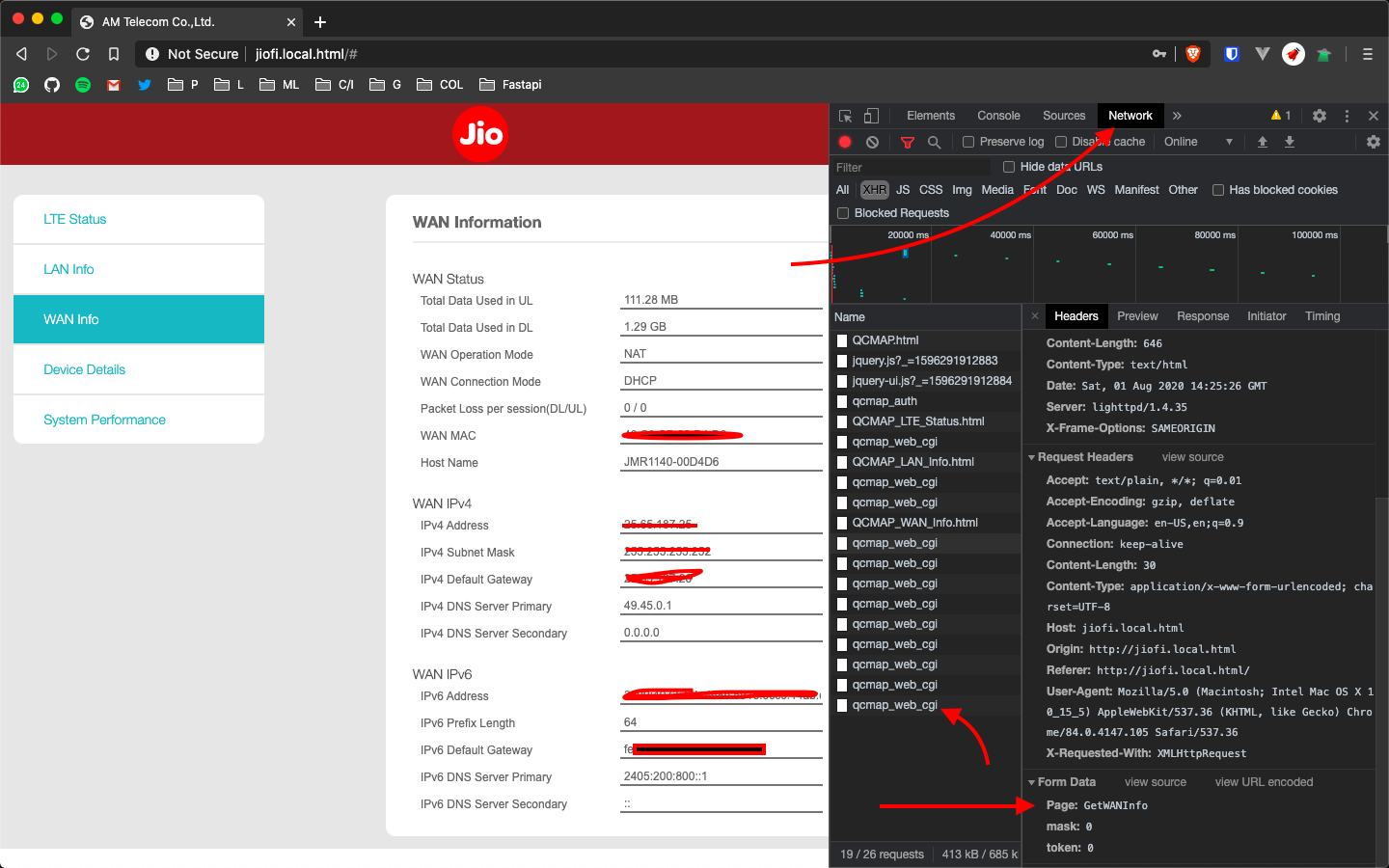Open the Preview tab of request
Image resolution: width=1389 pixels, height=868 pixels.
[x=1137, y=316]
